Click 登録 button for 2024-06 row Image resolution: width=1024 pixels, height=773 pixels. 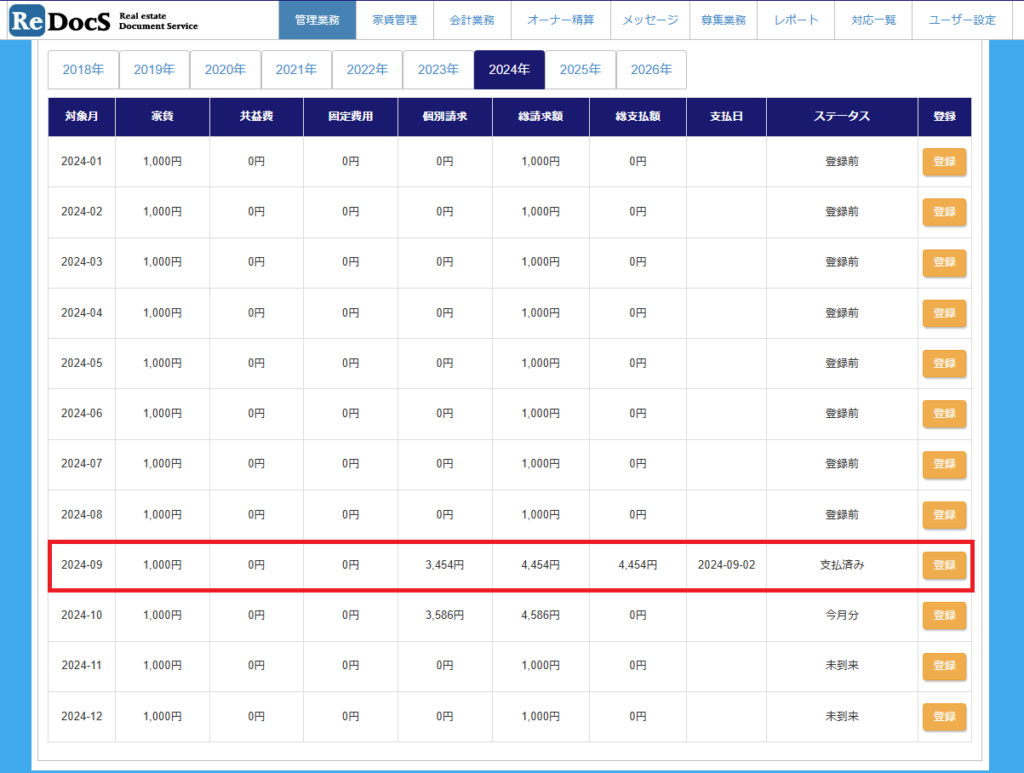coord(944,413)
